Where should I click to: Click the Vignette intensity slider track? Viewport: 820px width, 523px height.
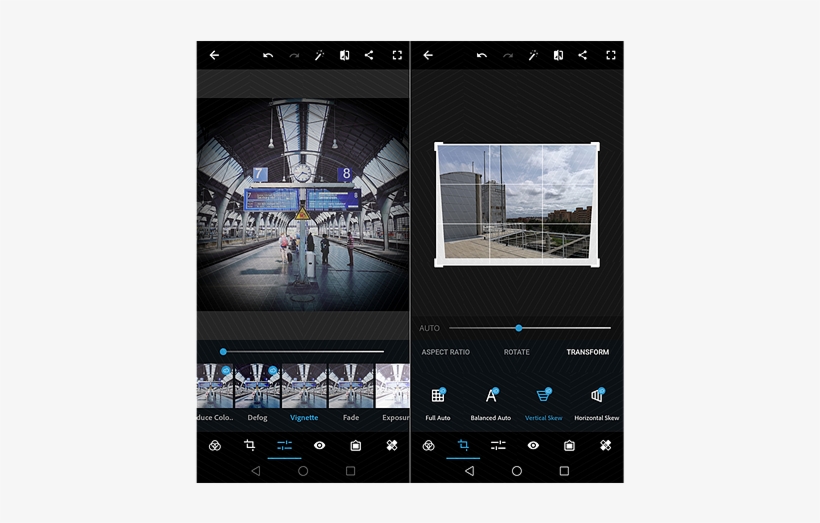click(x=303, y=351)
